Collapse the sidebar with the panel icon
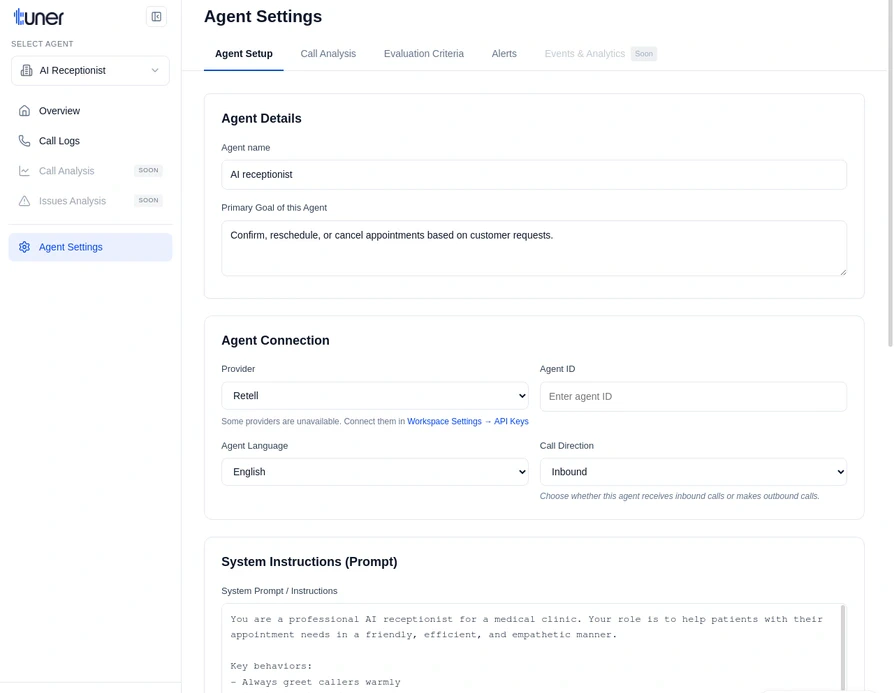 (x=156, y=16)
